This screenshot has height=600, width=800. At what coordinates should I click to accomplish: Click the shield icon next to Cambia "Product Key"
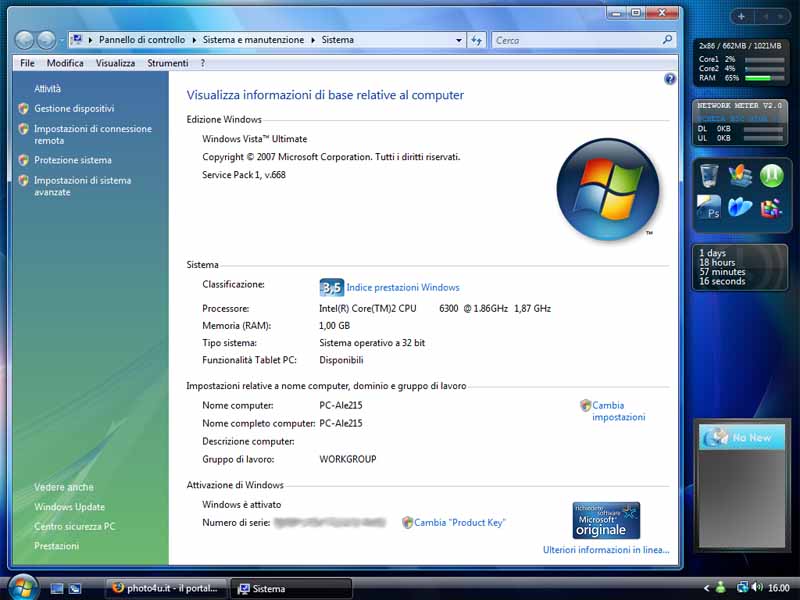pos(407,522)
